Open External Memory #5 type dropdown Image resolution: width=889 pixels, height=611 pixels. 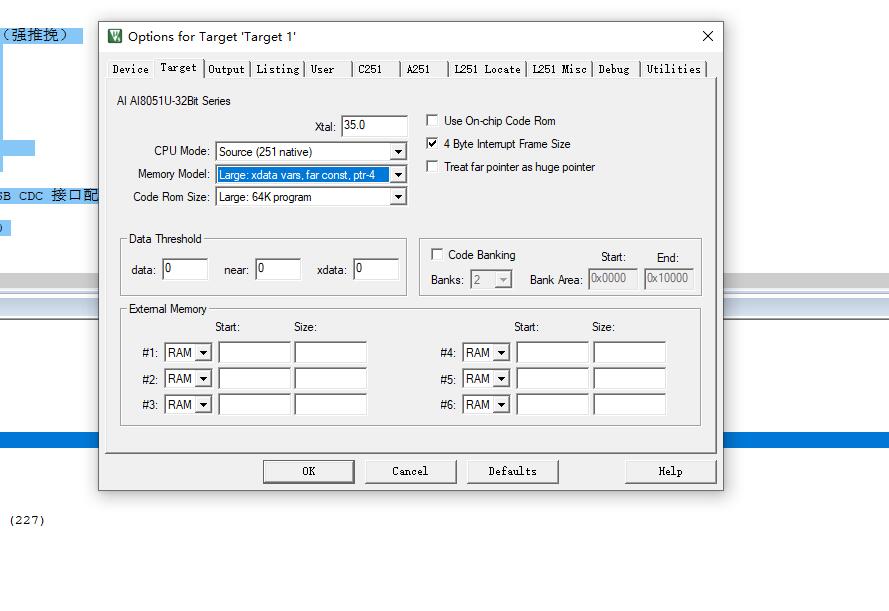pyautogui.click(x=501, y=378)
